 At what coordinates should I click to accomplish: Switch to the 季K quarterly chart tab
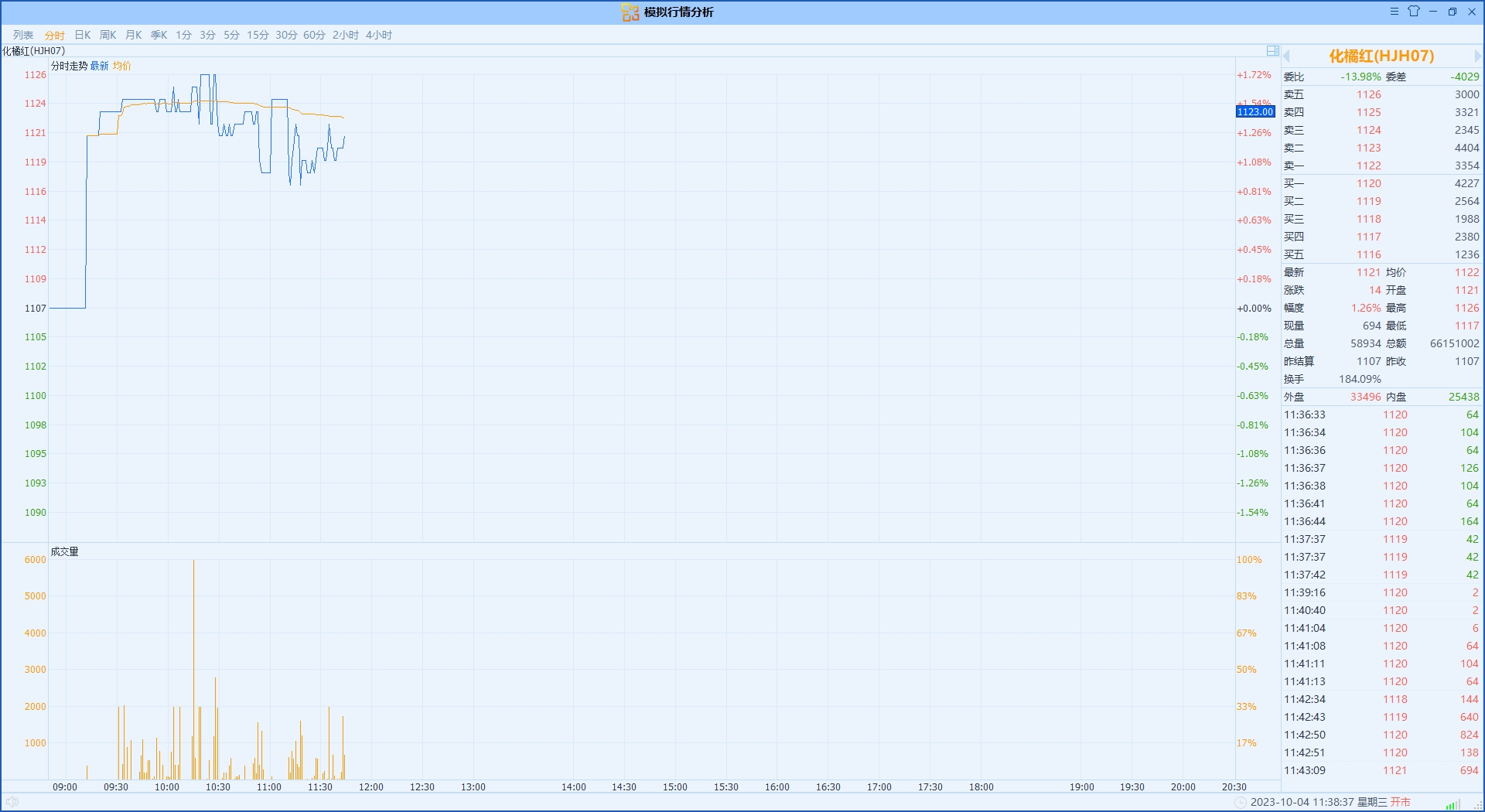(x=159, y=35)
